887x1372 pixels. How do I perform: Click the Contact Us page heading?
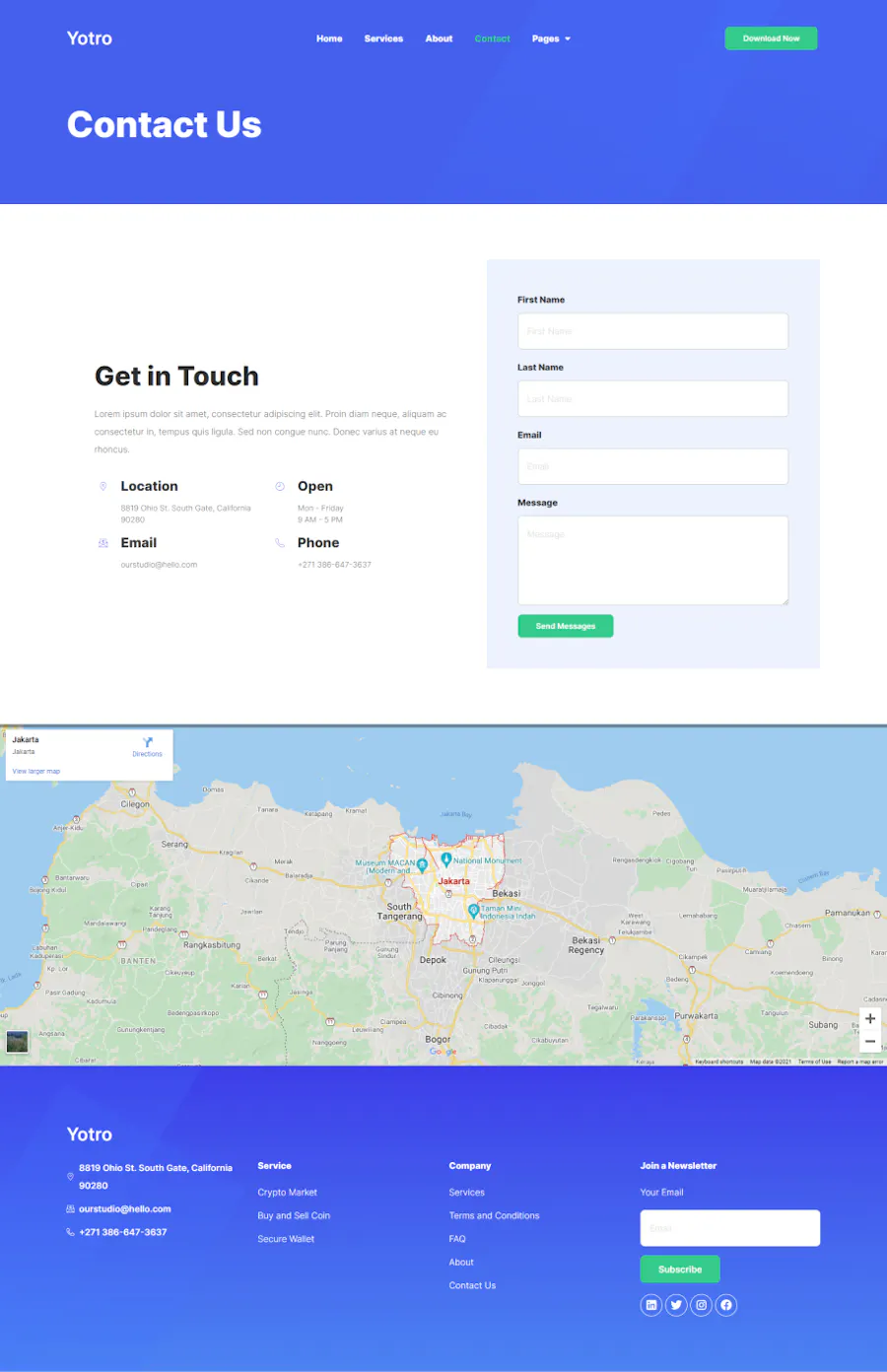[165, 125]
